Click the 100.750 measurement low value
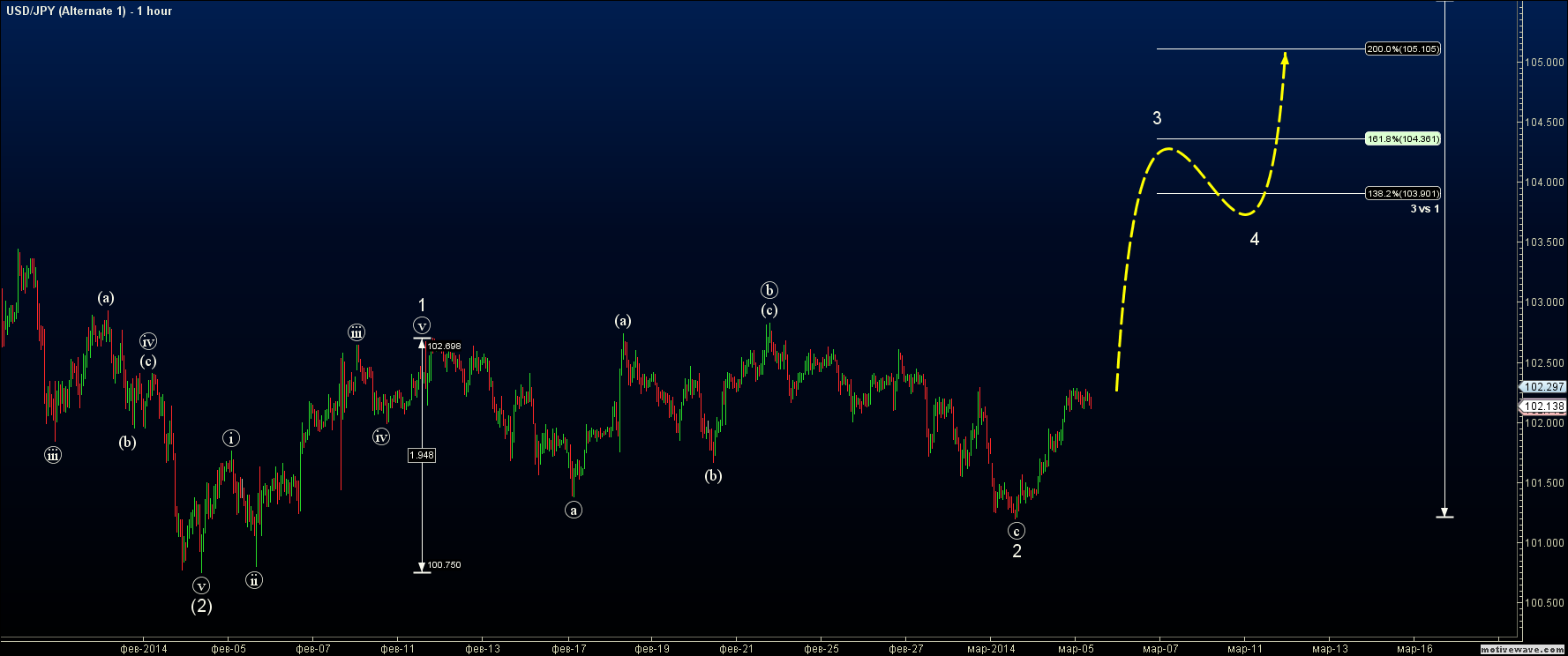Screen dimensions: 1568x656 (444, 565)
